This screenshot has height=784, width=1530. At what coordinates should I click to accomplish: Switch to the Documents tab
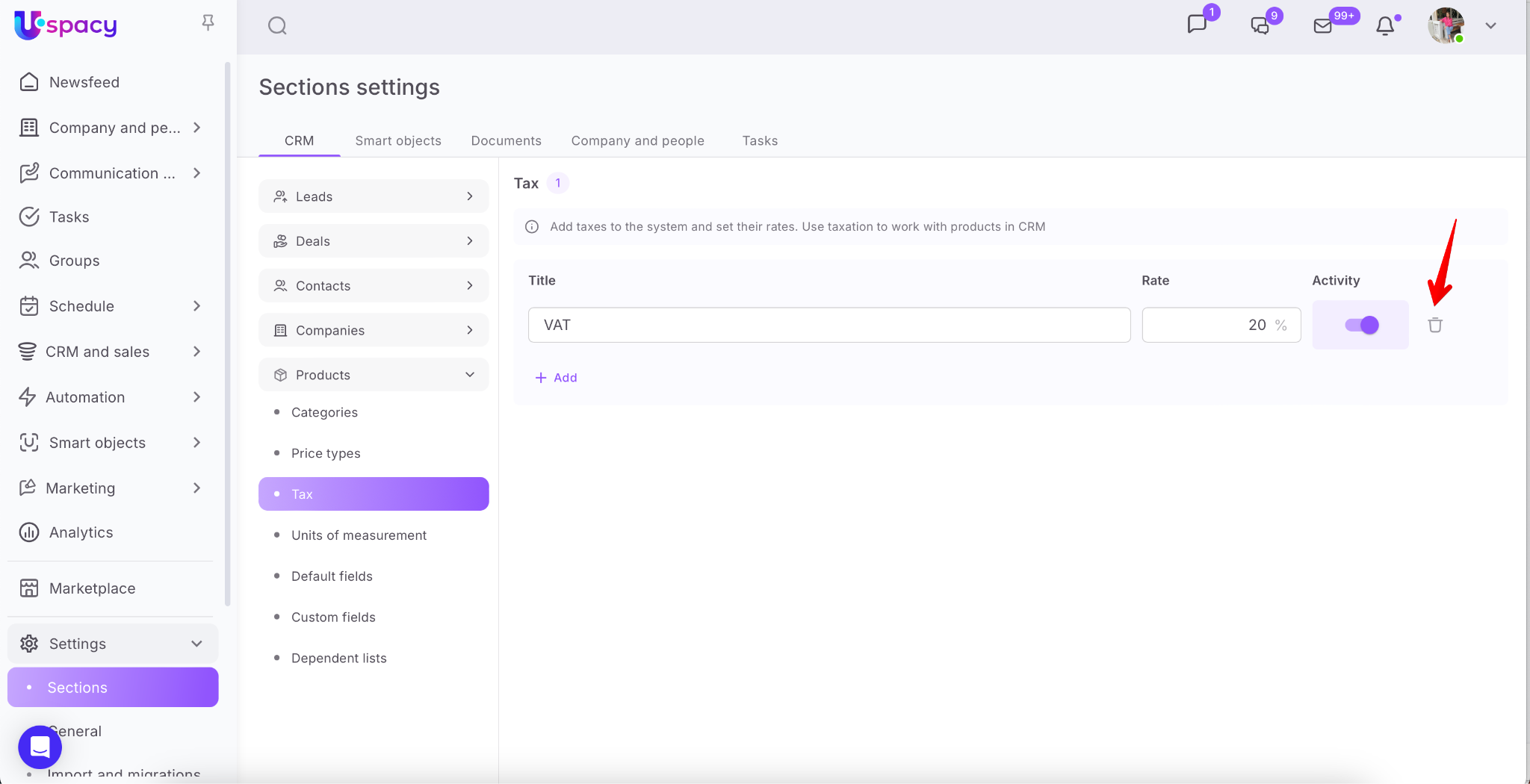coord(506,140)
